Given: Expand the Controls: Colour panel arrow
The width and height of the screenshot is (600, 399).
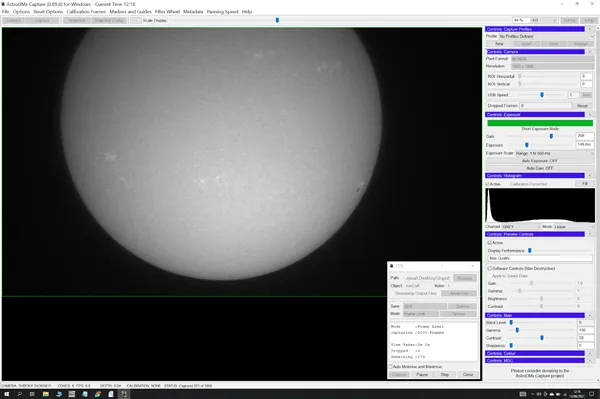Looking at the screenshot, I should click(590, 353).
